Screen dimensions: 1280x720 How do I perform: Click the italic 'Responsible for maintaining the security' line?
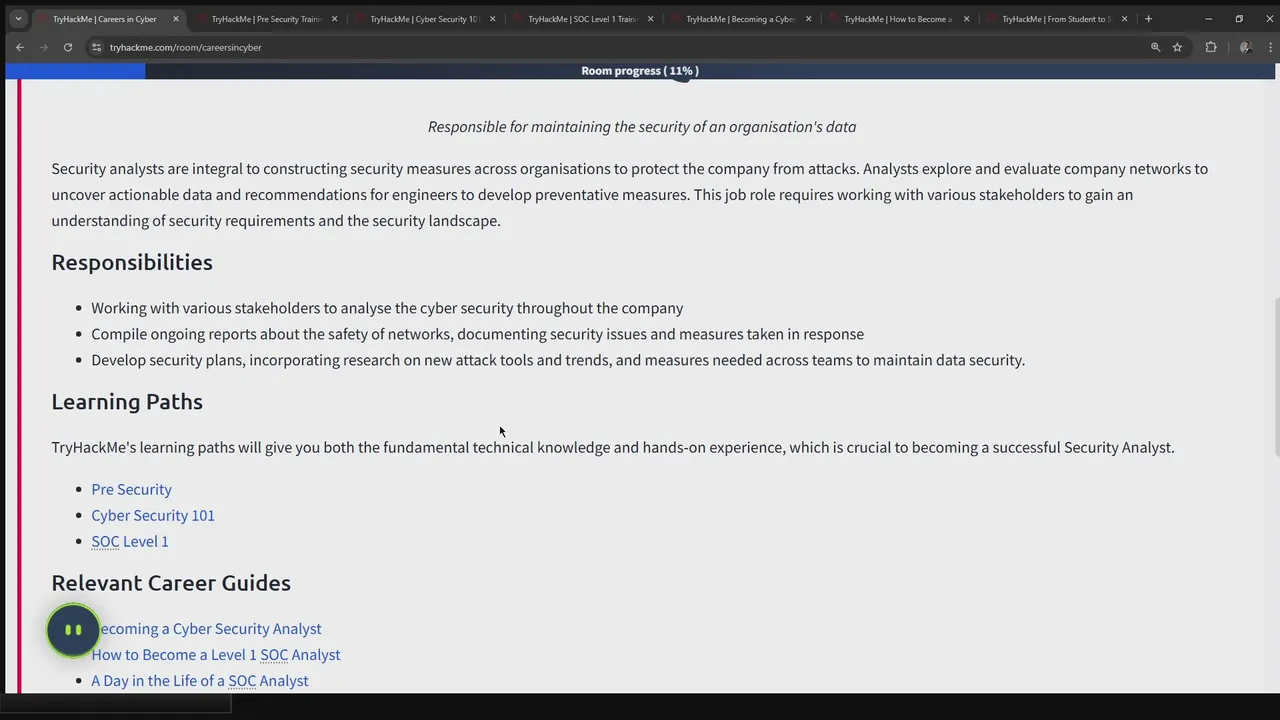(x=642, y=127)
